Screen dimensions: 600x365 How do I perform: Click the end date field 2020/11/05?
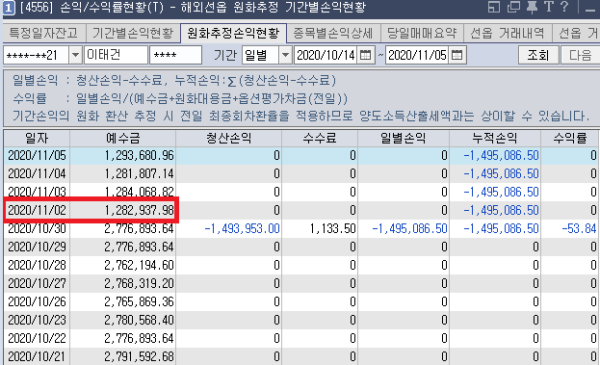417,55
